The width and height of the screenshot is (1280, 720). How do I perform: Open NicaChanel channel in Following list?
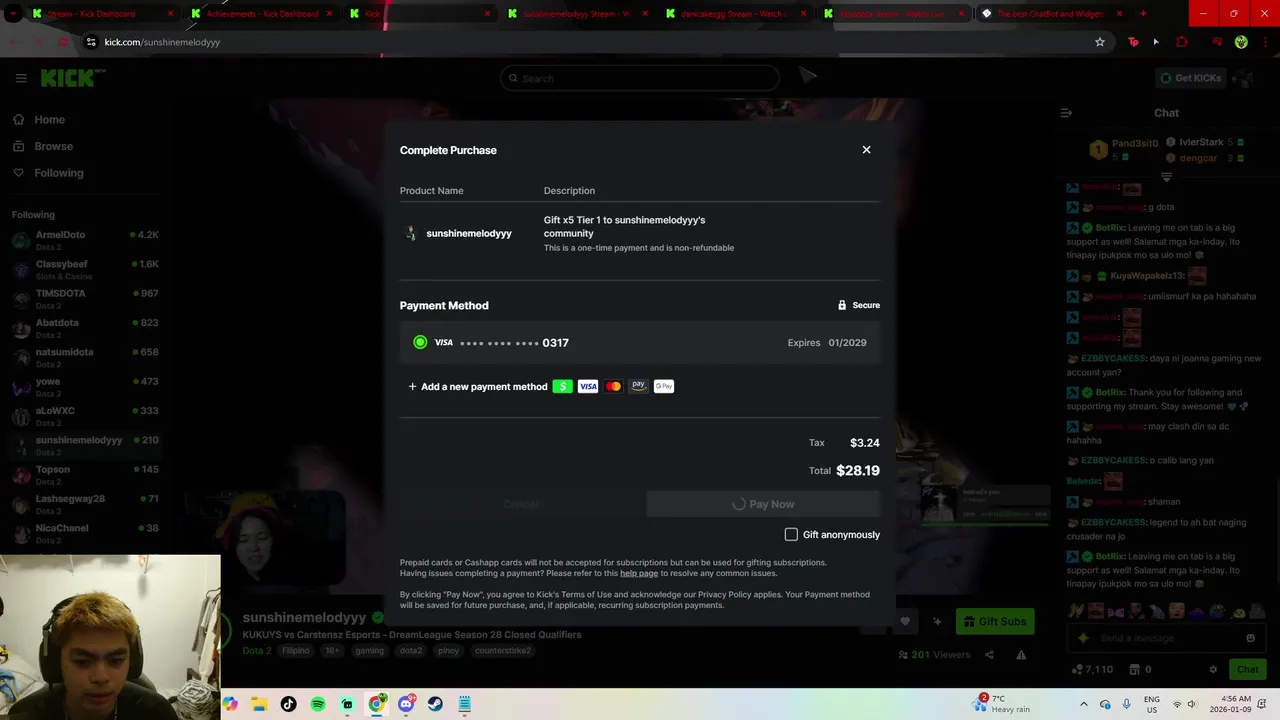85,532
